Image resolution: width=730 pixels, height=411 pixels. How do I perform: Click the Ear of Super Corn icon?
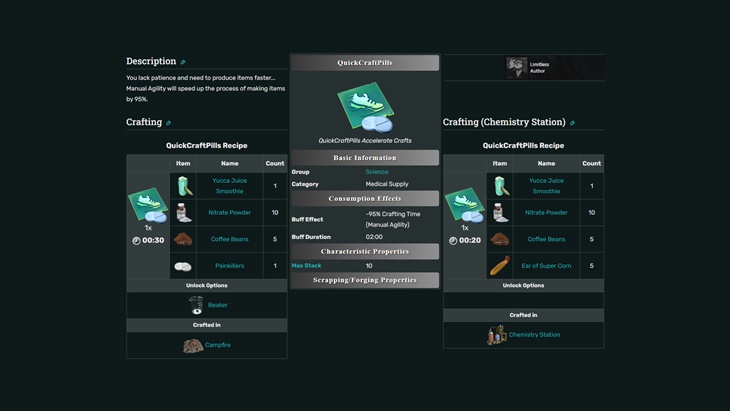(499, 266)
